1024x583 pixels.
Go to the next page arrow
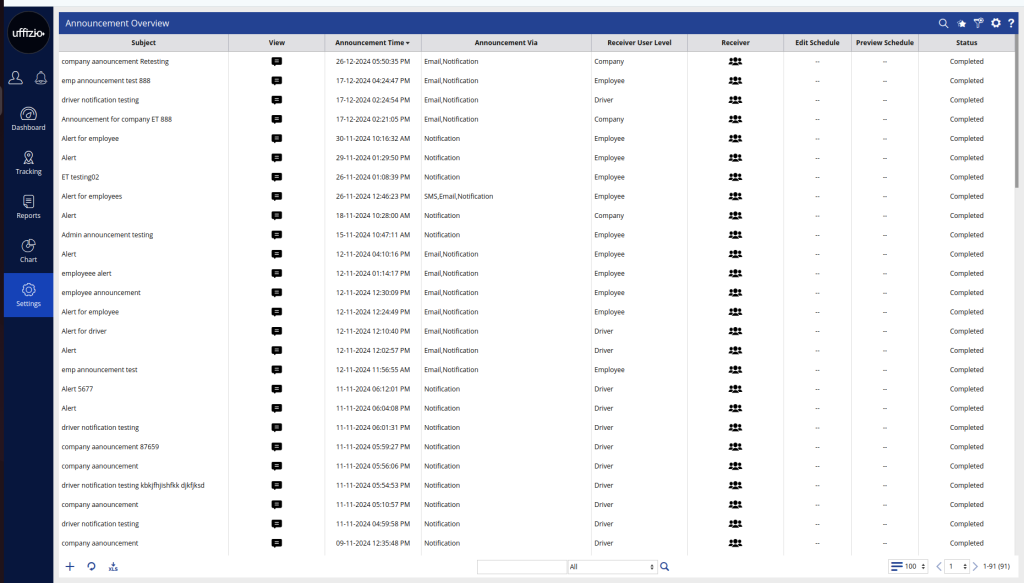pos(976,567)
